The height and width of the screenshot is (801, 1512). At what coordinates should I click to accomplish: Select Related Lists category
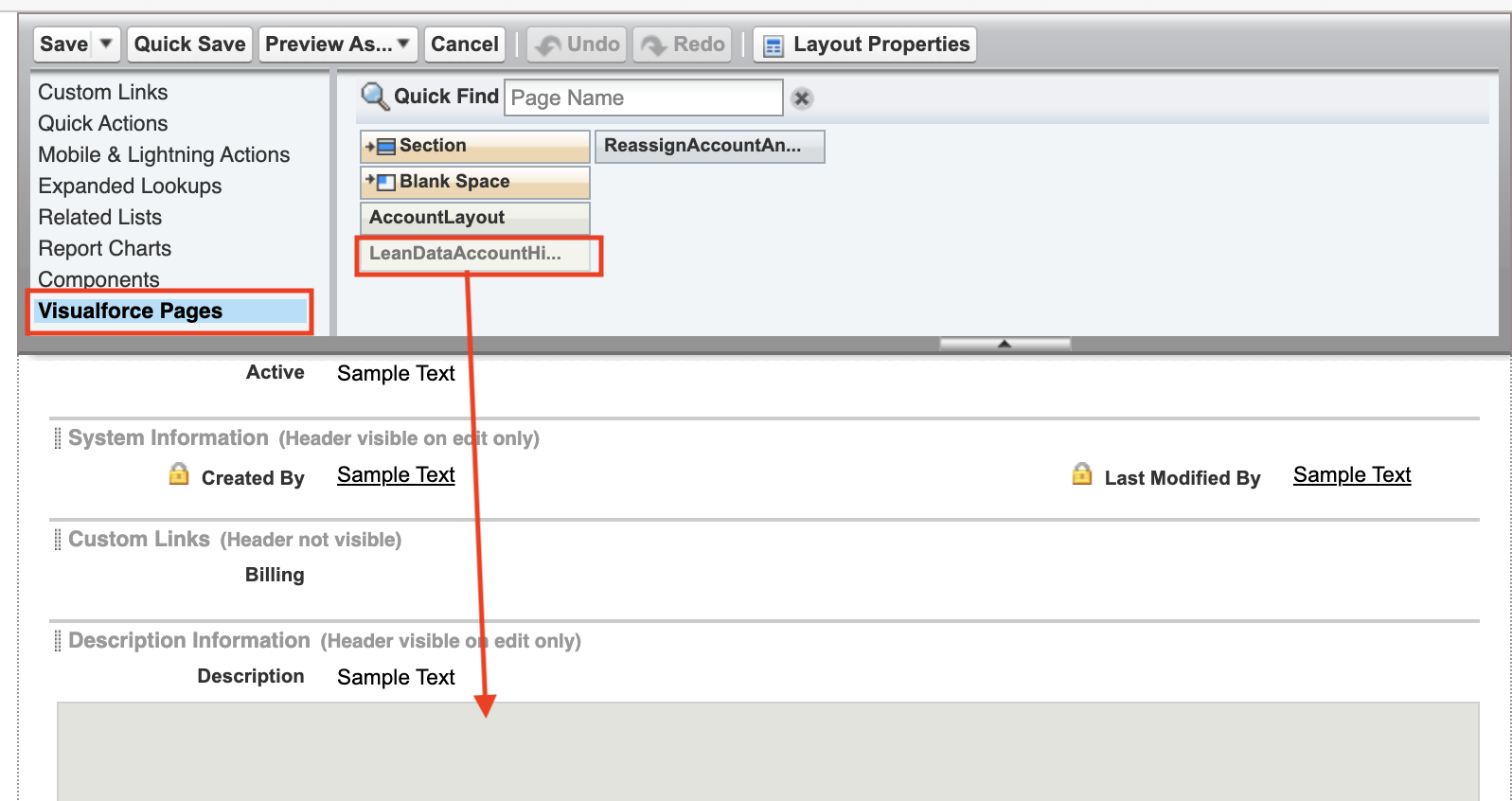(100, 218)
